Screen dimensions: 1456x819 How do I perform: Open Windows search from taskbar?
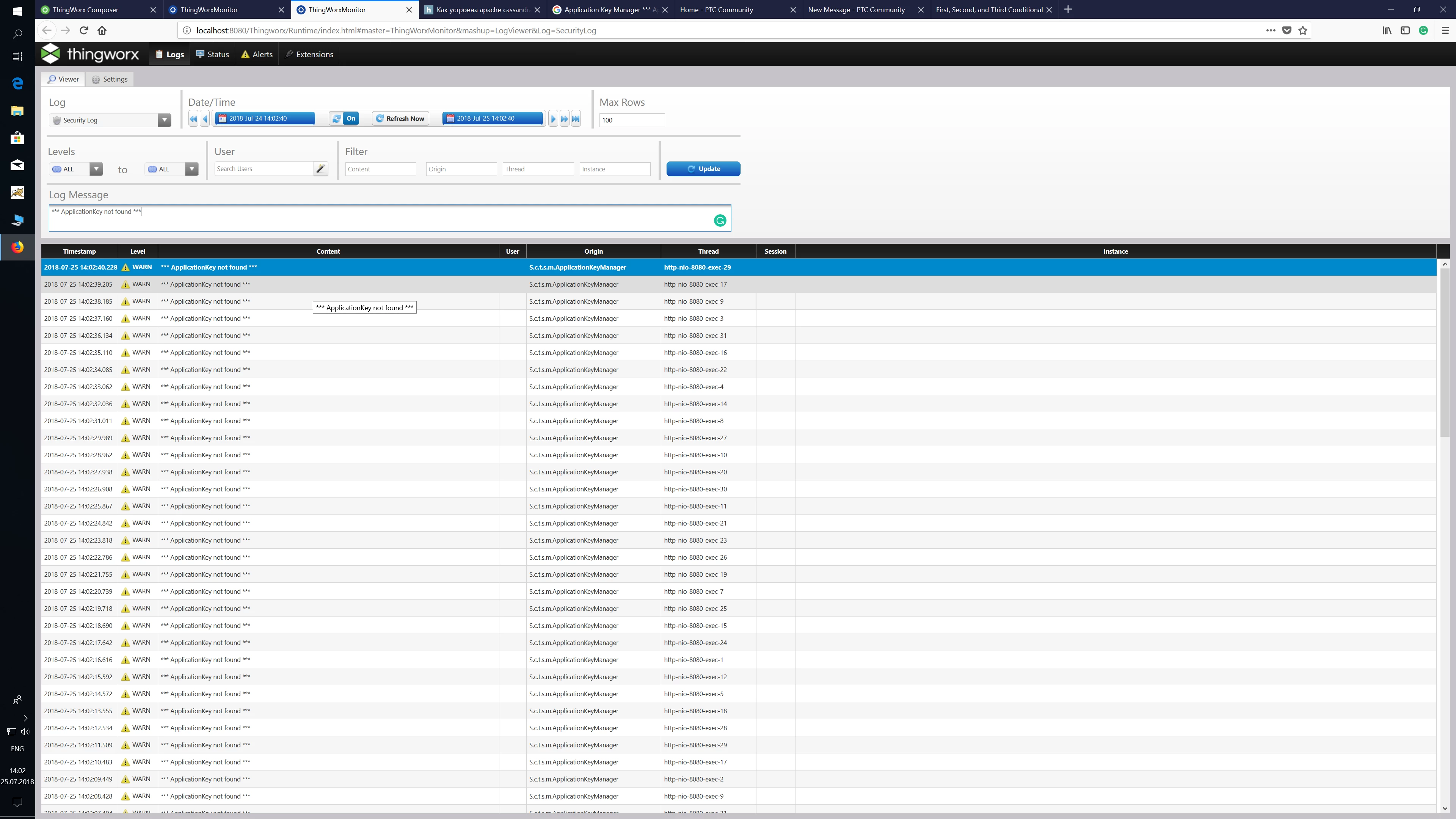coord(17,35)
